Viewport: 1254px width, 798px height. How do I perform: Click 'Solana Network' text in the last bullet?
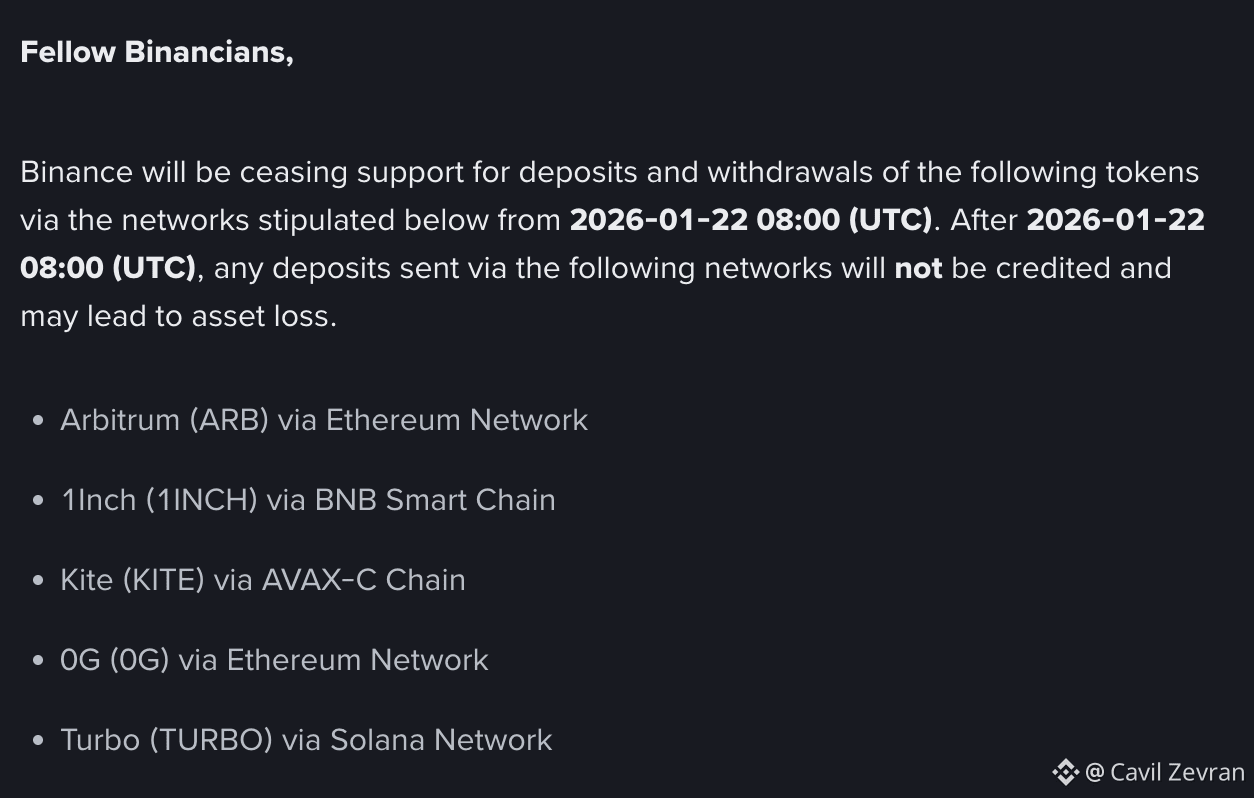click(441, 740)
